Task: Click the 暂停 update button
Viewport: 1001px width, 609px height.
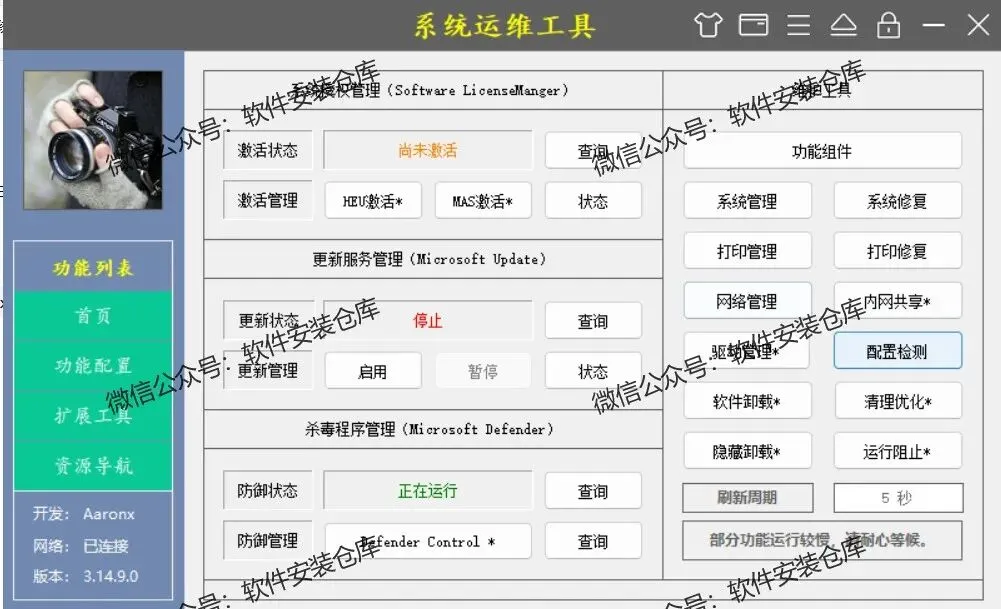Action: [x=483, y=371]
